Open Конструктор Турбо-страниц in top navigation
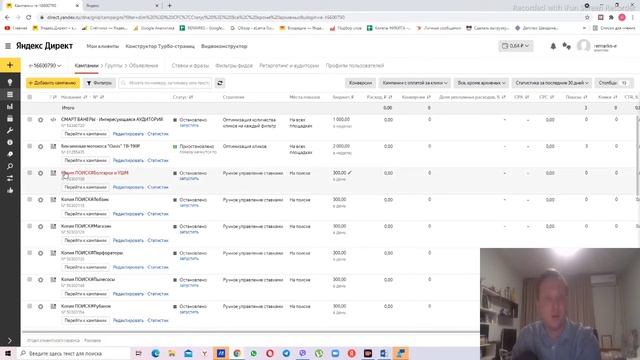This screenshot has height=360, width=640. 160,46
